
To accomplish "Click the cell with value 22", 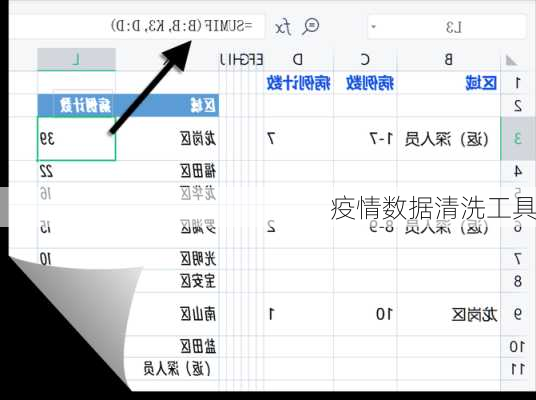I will pyautogui.click(x=77, y=171).
